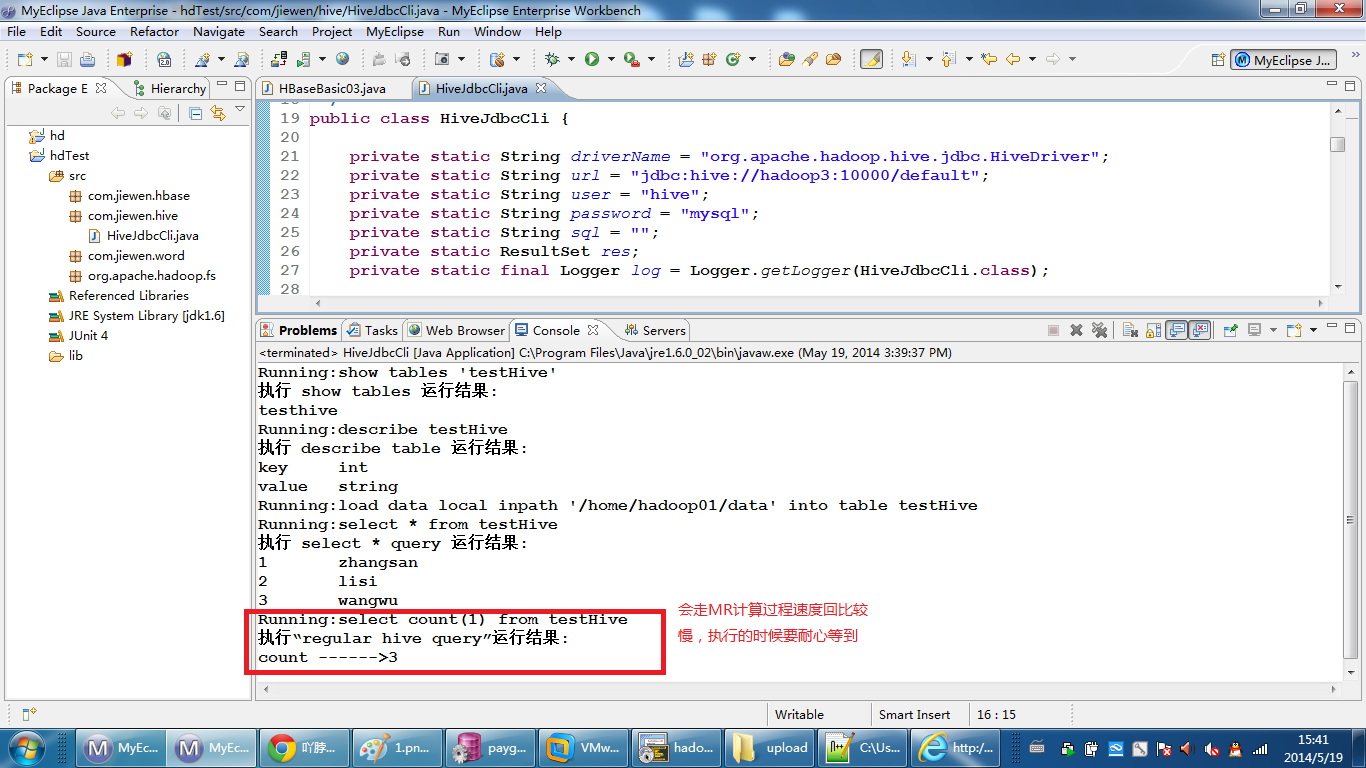Switch to the HBaseBasic03.java editor tab

(331, 89)
